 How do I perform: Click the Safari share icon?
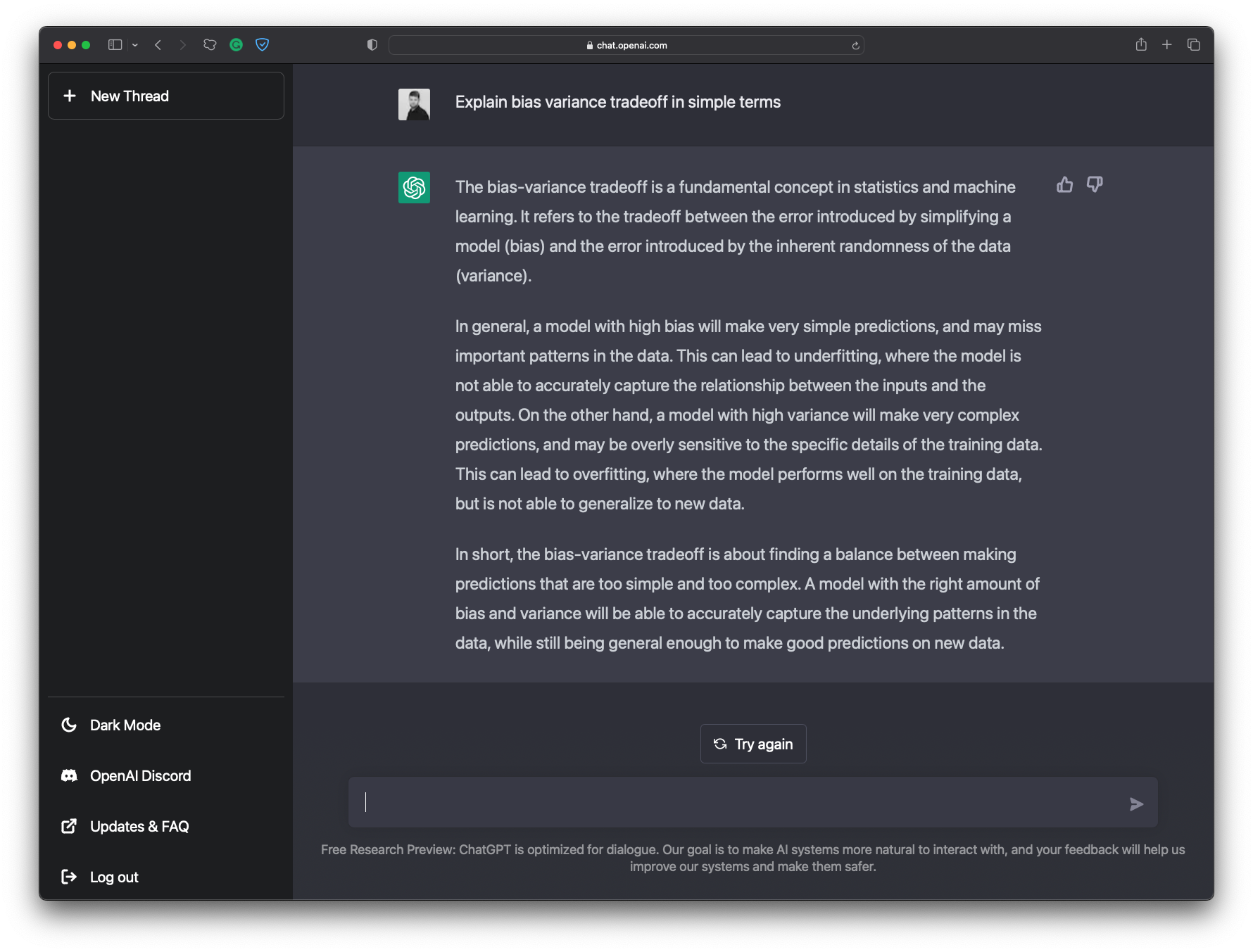[x=1141, y=45]
